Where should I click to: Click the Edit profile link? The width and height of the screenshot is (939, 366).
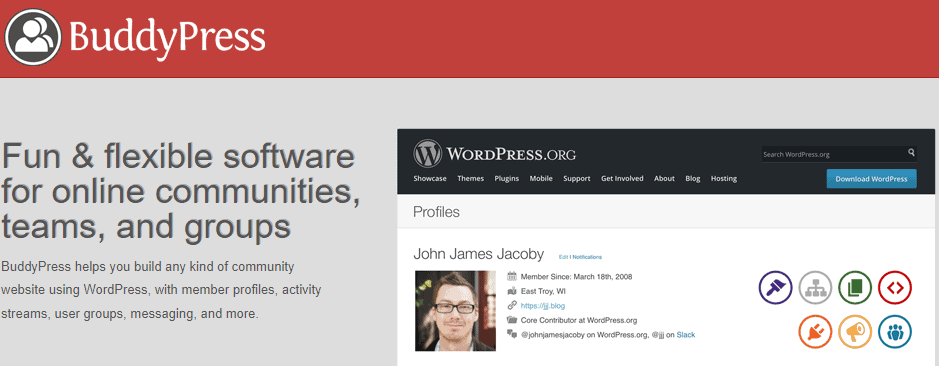click(x=563, y=257)
